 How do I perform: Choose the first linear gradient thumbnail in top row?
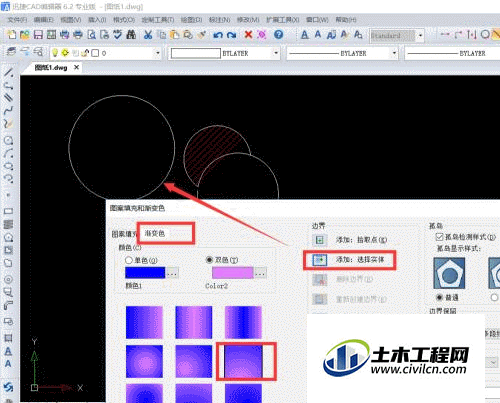144,322
